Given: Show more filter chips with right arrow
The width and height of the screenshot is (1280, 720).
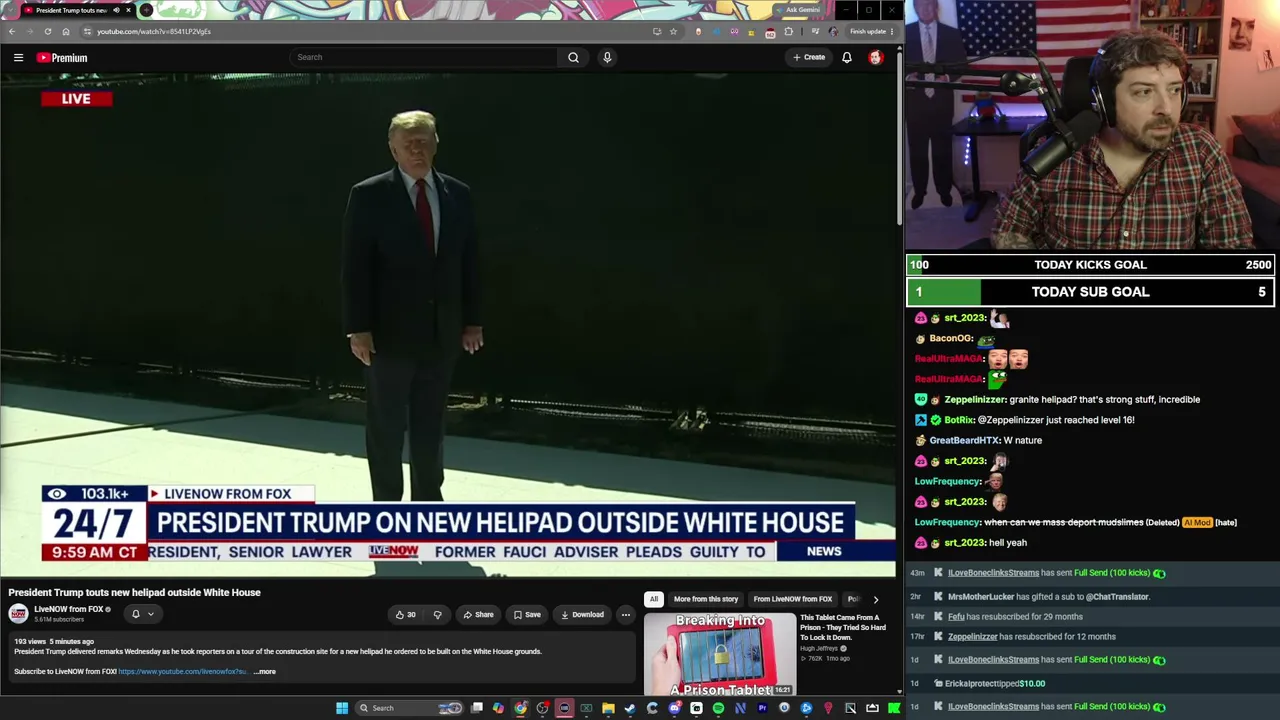Looking at the screenshot, I should pyautogui.click(x=876, y=599).
